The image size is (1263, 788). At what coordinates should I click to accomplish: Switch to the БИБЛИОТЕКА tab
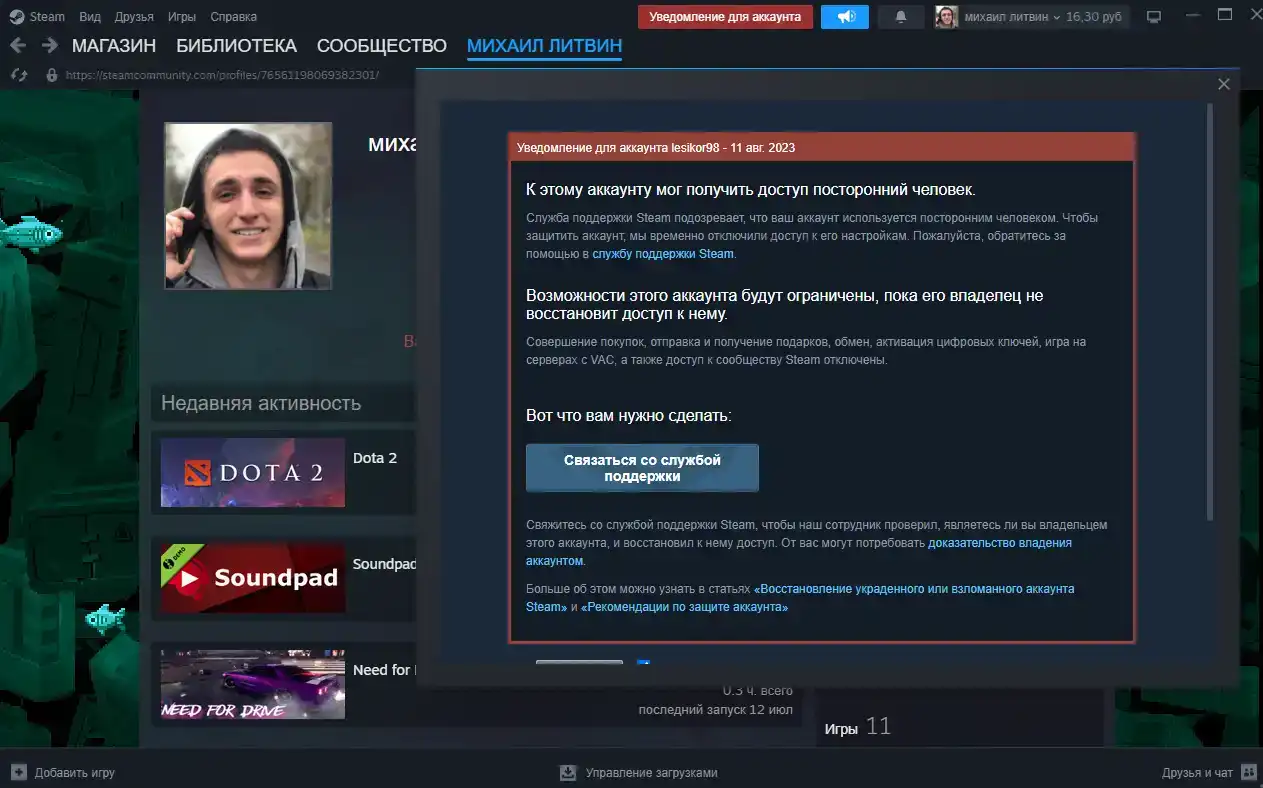(x=237, y=46)
